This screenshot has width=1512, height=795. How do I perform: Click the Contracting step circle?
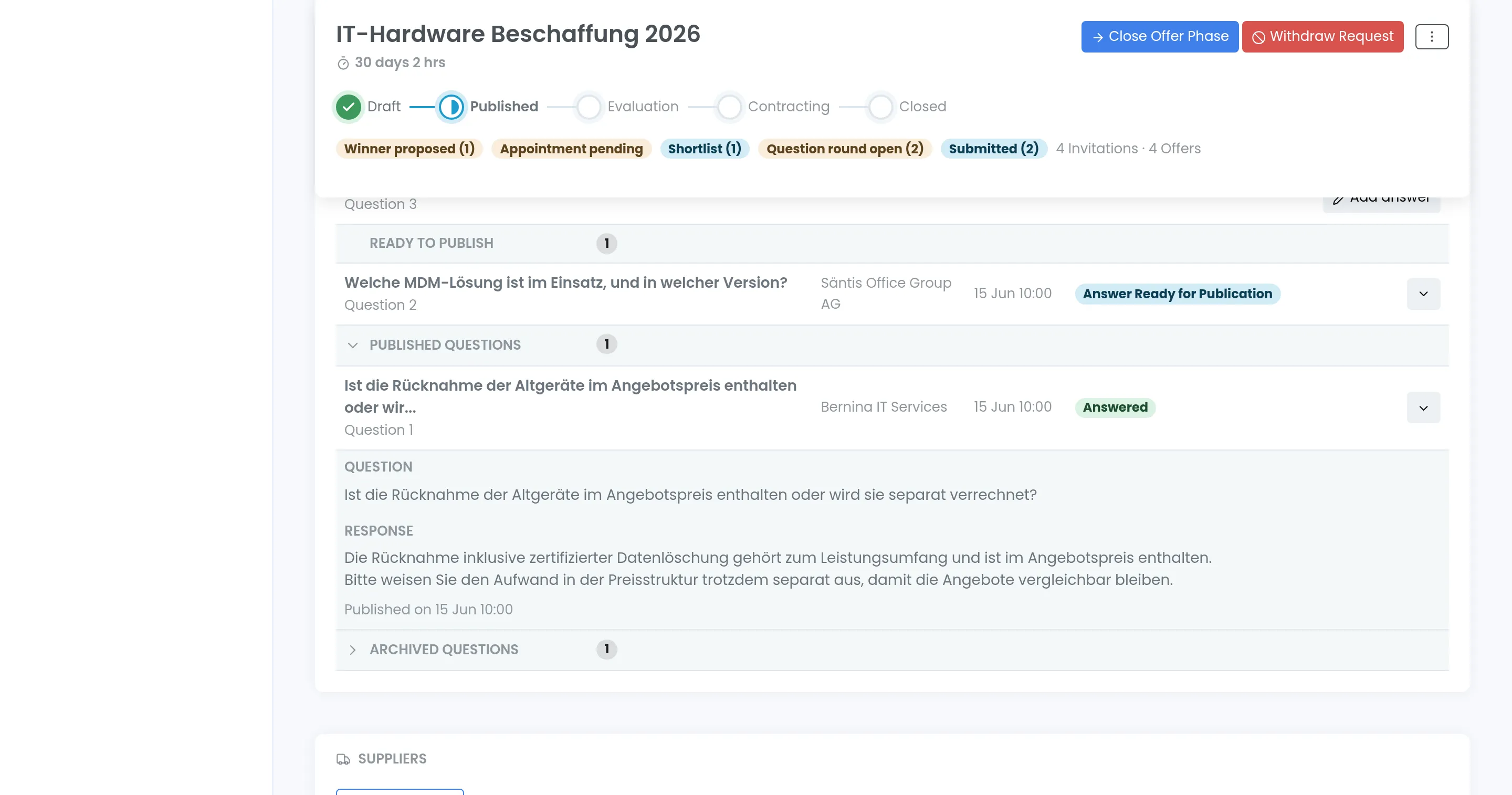[x=730, y=107]
